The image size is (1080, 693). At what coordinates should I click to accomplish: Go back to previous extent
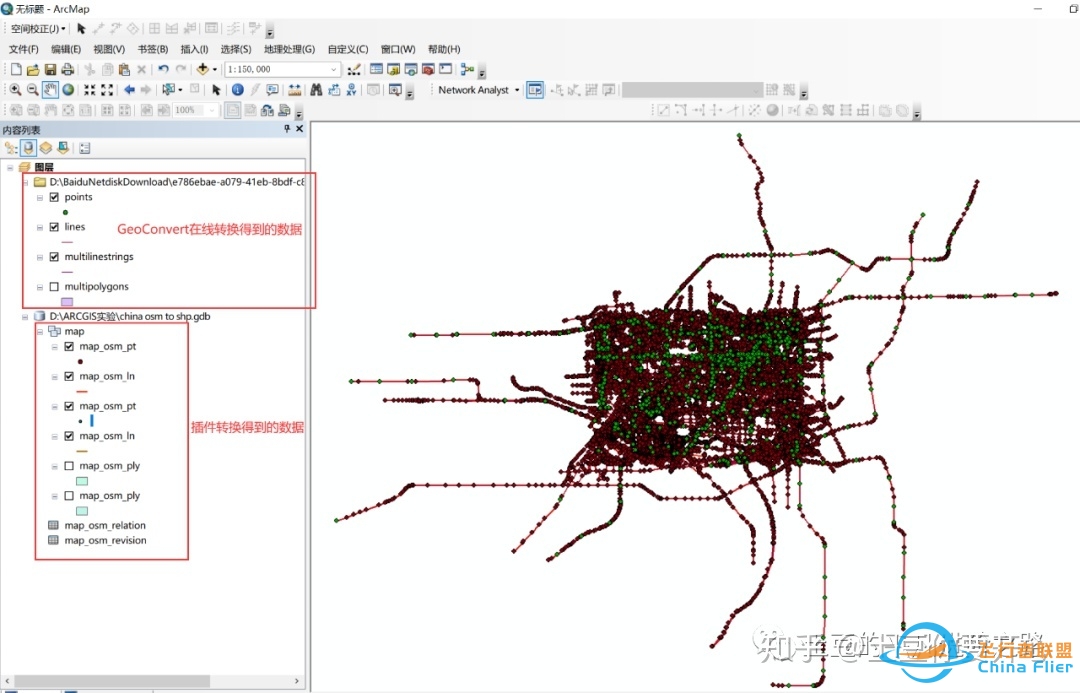pyautogui.click(x=129, y=90)
